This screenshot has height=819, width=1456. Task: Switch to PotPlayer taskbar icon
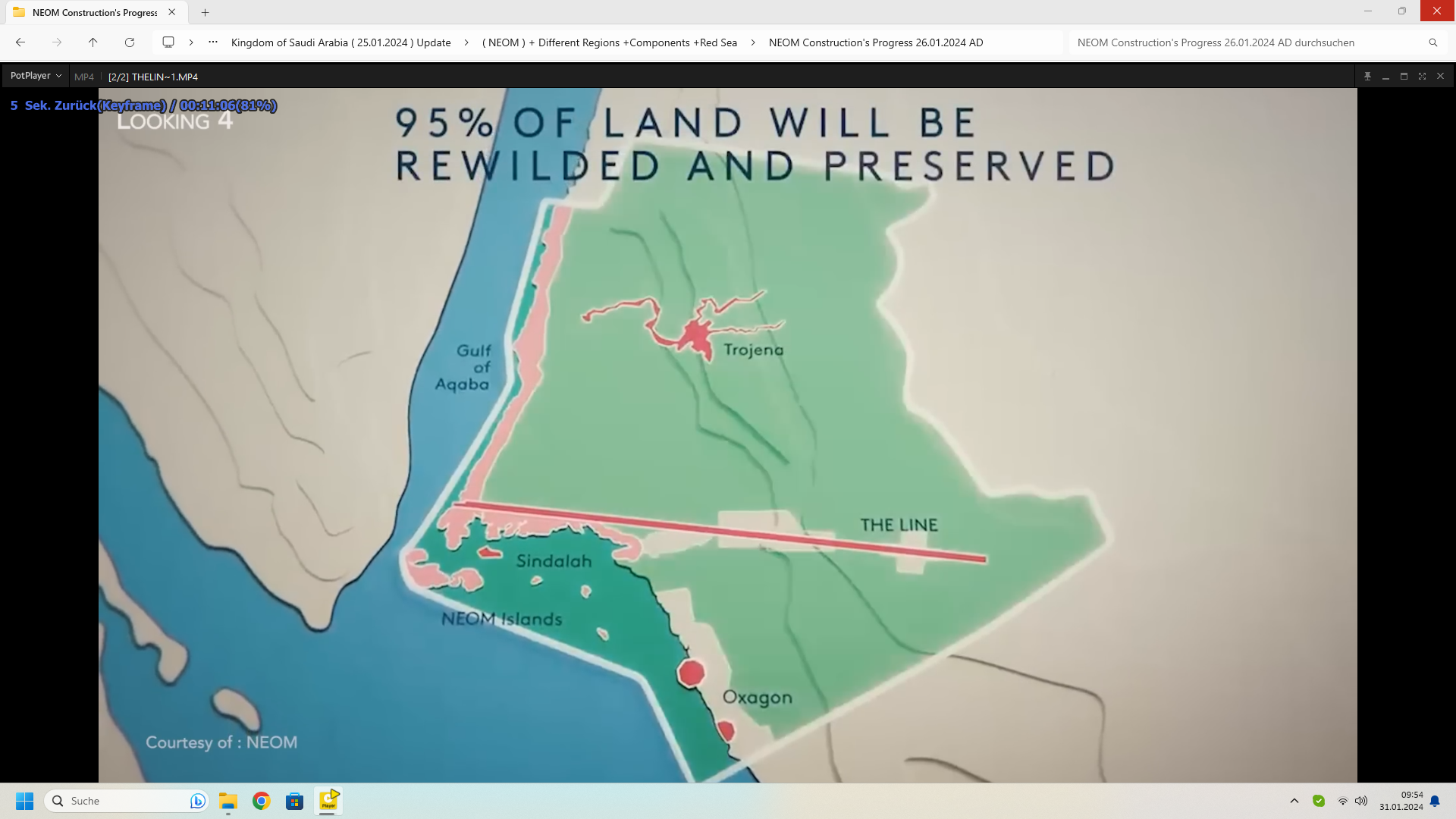pyautogui.click(x=328, y=801)
